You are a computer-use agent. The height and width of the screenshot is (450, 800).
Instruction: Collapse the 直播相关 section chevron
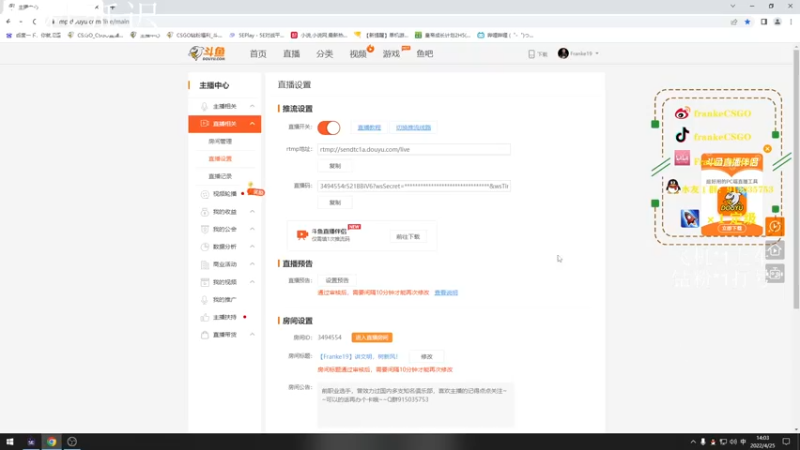click(252, 123)
